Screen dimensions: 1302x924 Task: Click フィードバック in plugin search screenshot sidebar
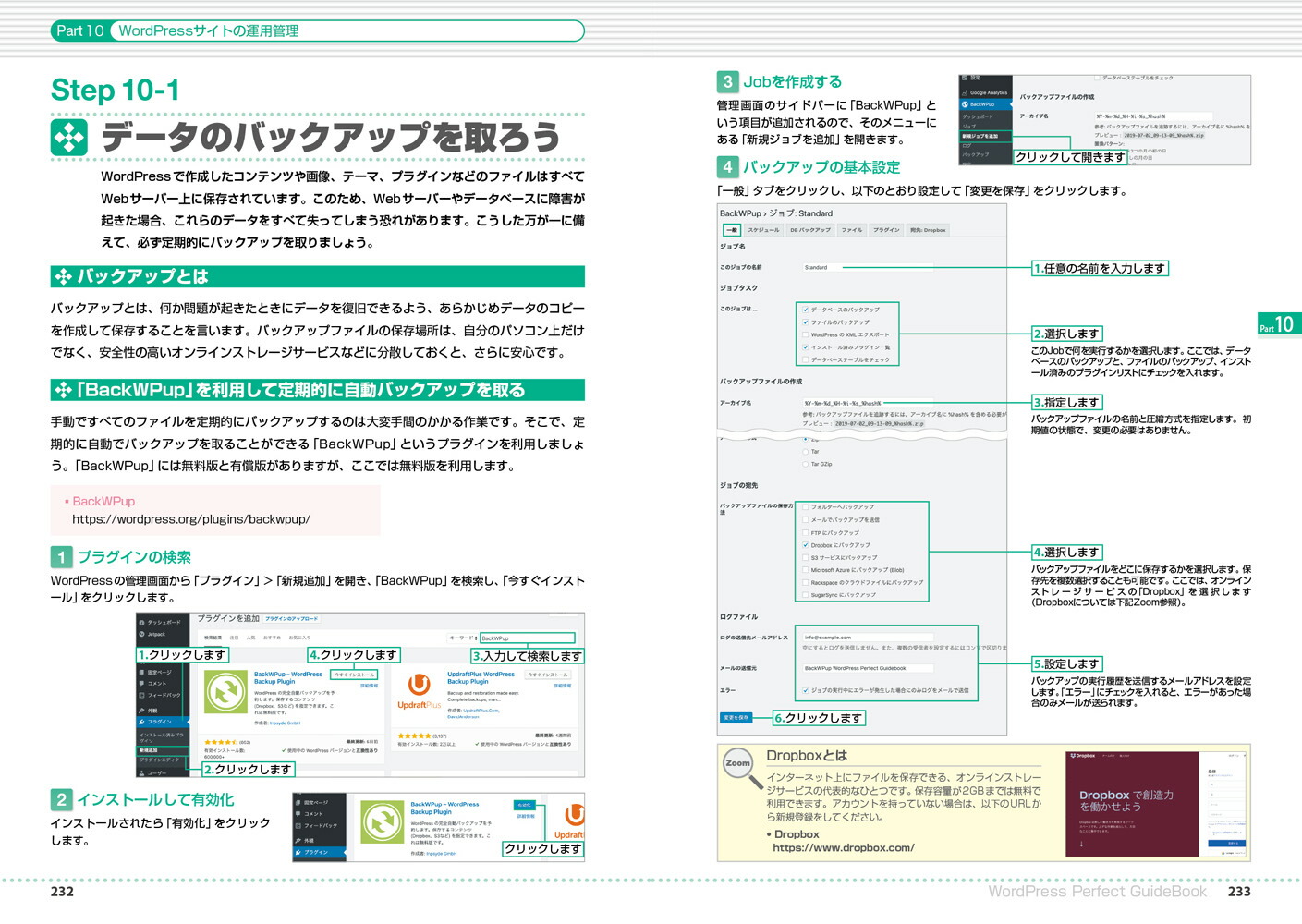click(161, 695)
